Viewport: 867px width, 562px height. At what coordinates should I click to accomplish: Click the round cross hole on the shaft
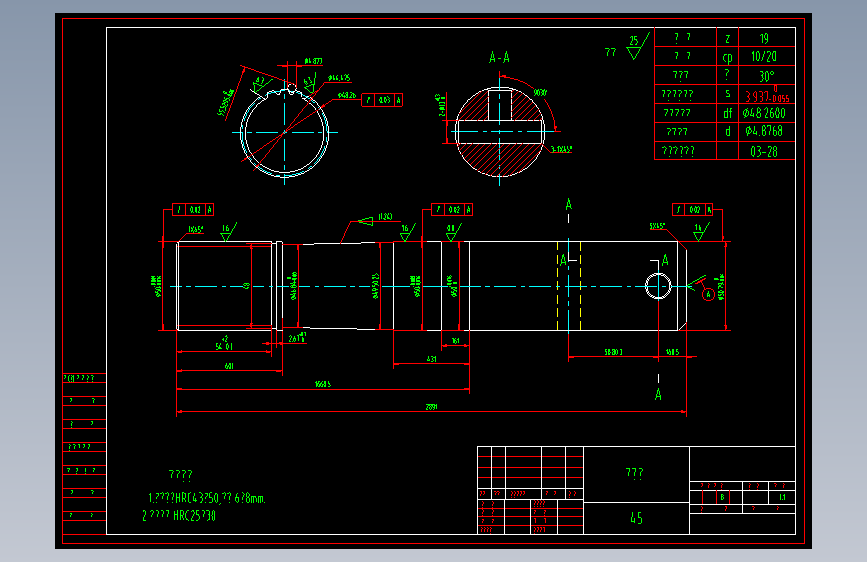pyautogui.click(x=658, y=287)
